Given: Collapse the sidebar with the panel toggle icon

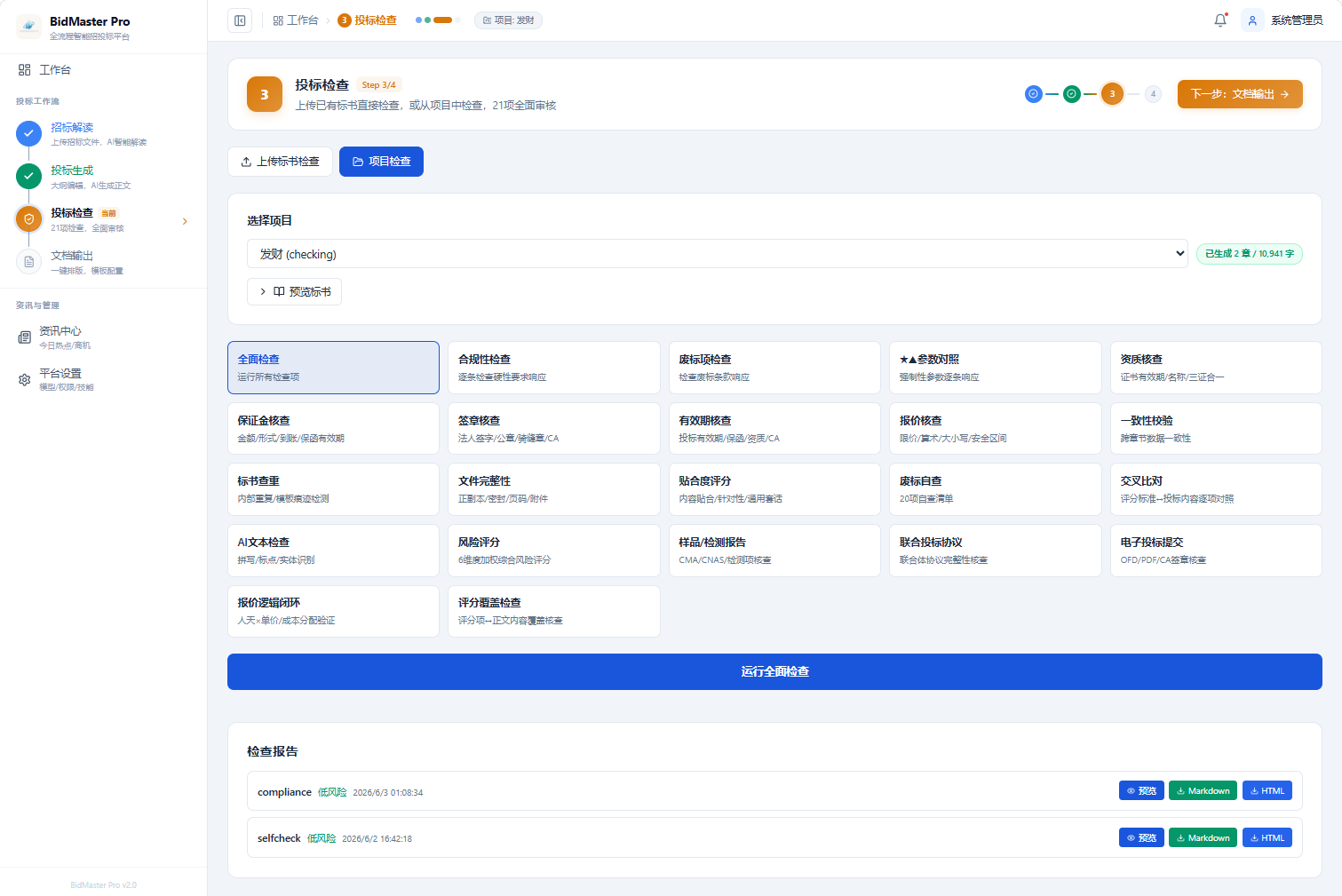Looking at the screenshot, I should [240, 20].
